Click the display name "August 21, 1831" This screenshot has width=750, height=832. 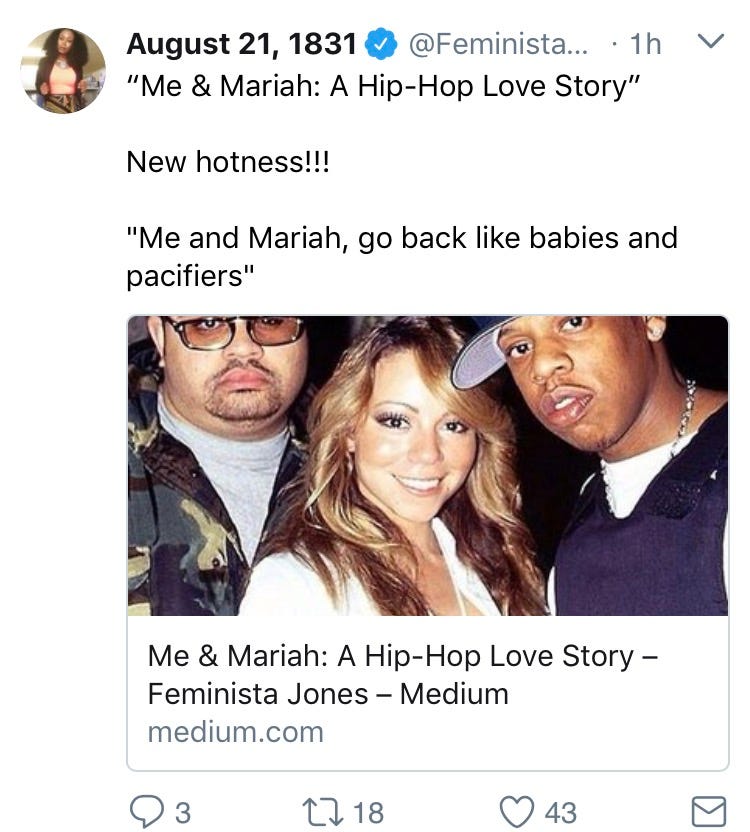(x=242, y=44)
